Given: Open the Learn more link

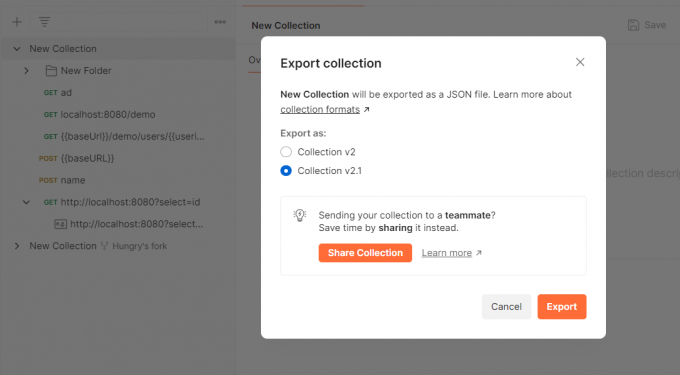Looking at the screenshot, I should click(447, 253).
